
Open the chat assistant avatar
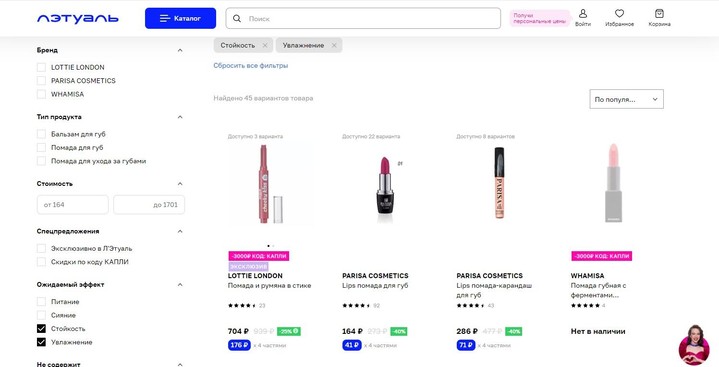(x=693, y=345)
